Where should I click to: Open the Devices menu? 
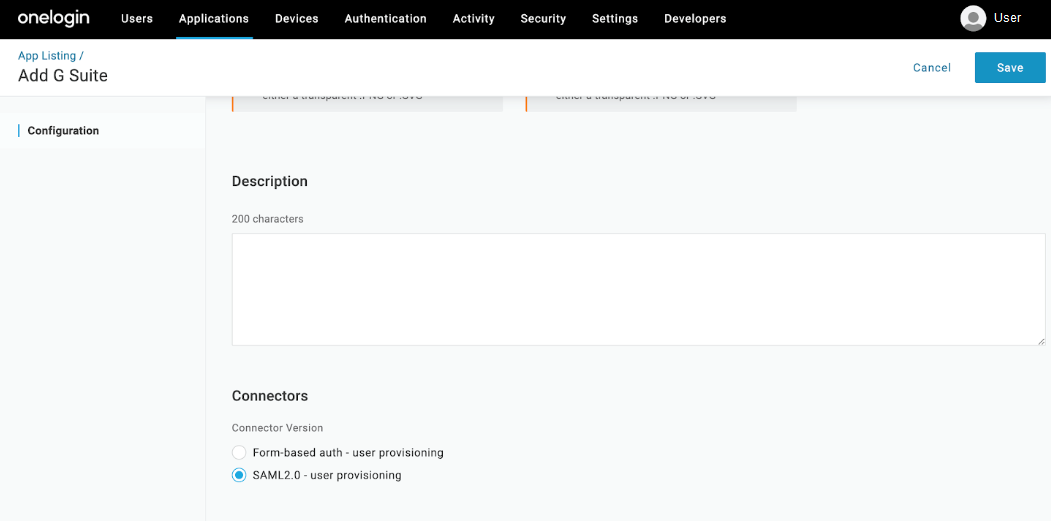pyautogui.click(x=297, y=19)
